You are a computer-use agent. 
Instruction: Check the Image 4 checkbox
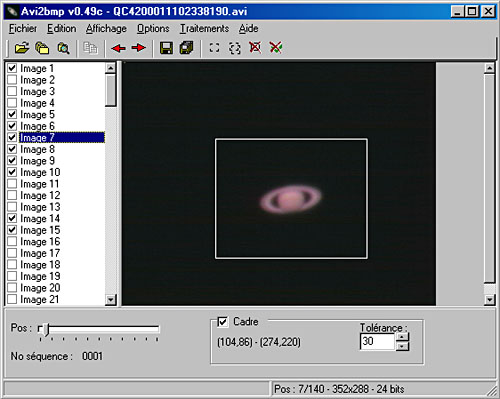(12, 103)
